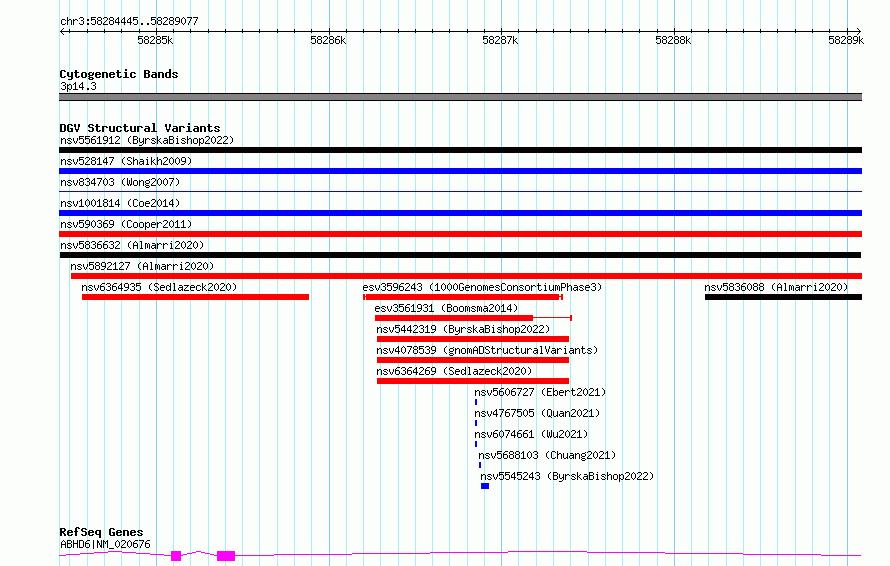Click the small blue tick under nsv6074661

coord(476,444)
